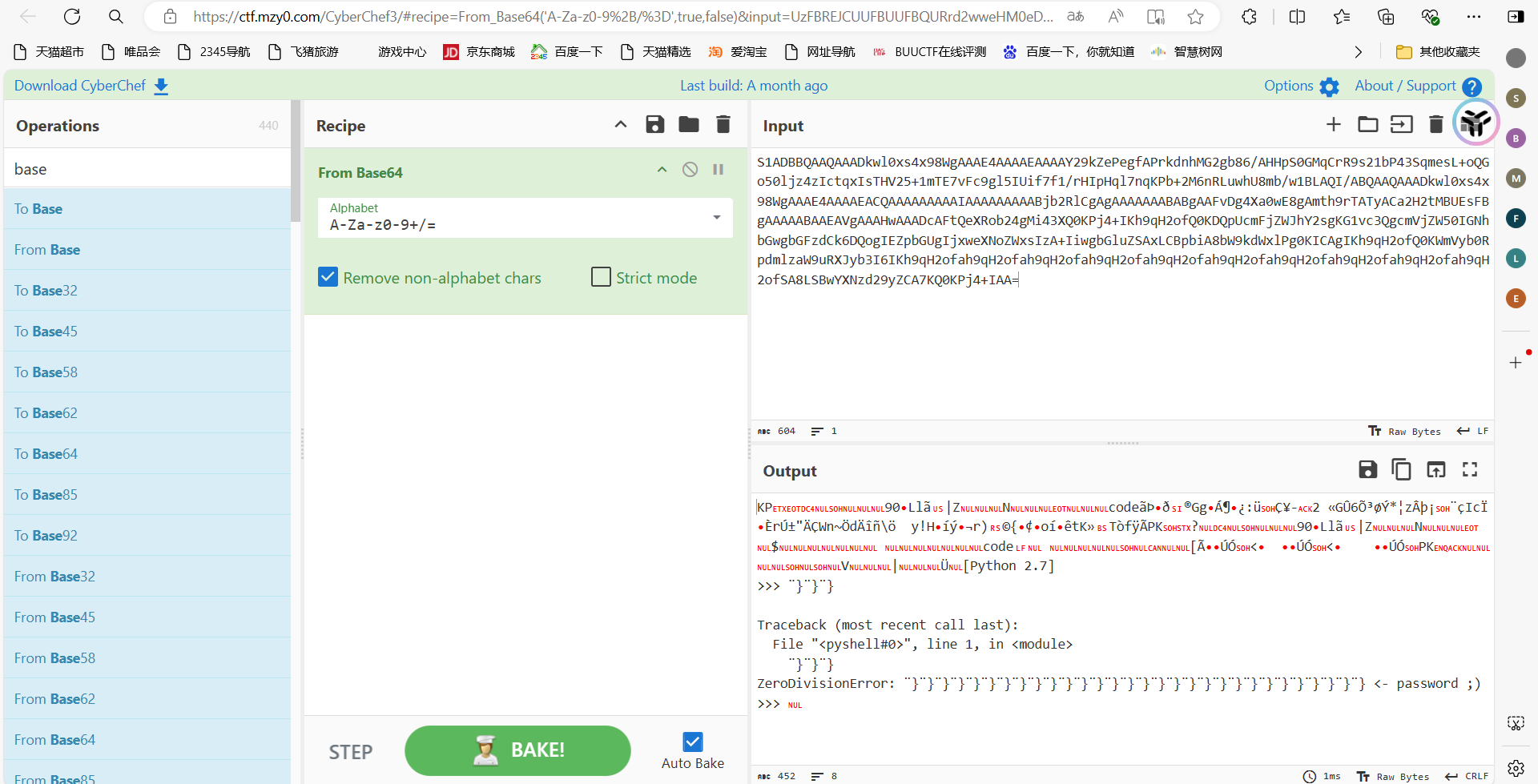Change output Raw Bytes encoding
The image size is (1538, 784).
pyautogui.click(x=1393, y=776)
